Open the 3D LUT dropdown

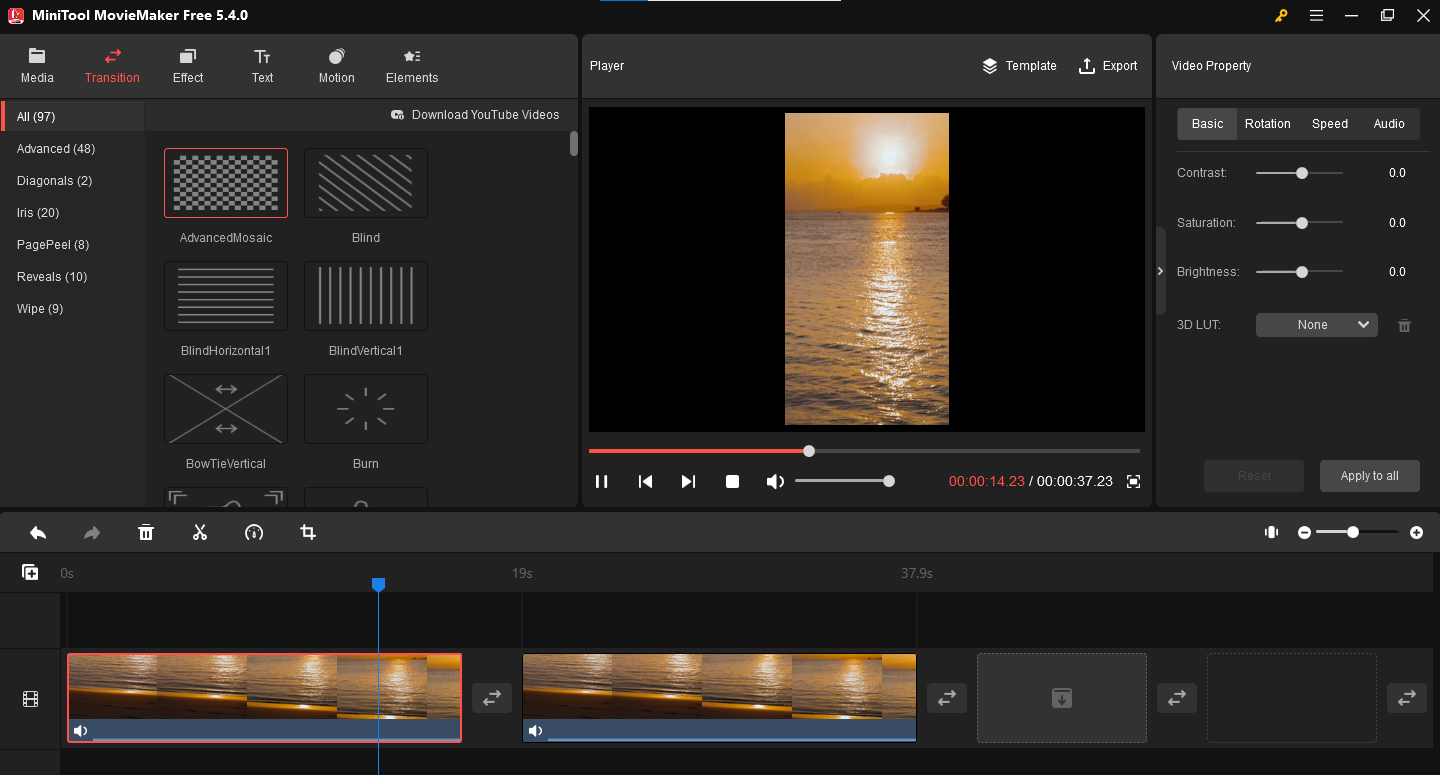[x=1317, y=325]
